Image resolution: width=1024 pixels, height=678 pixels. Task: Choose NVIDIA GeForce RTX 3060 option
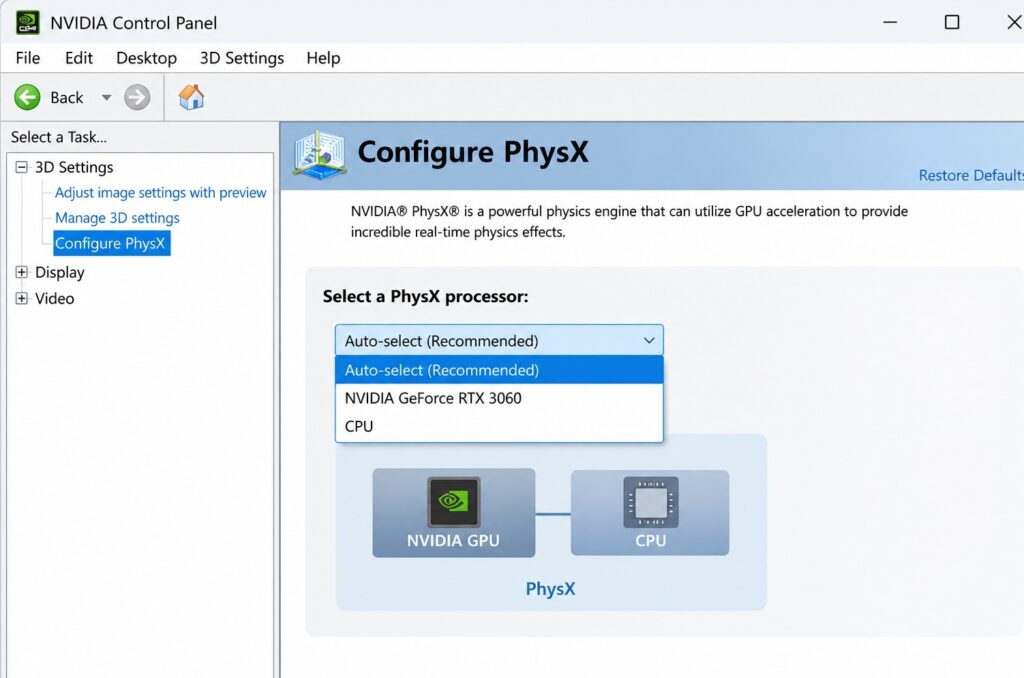(x=499, y=398)
